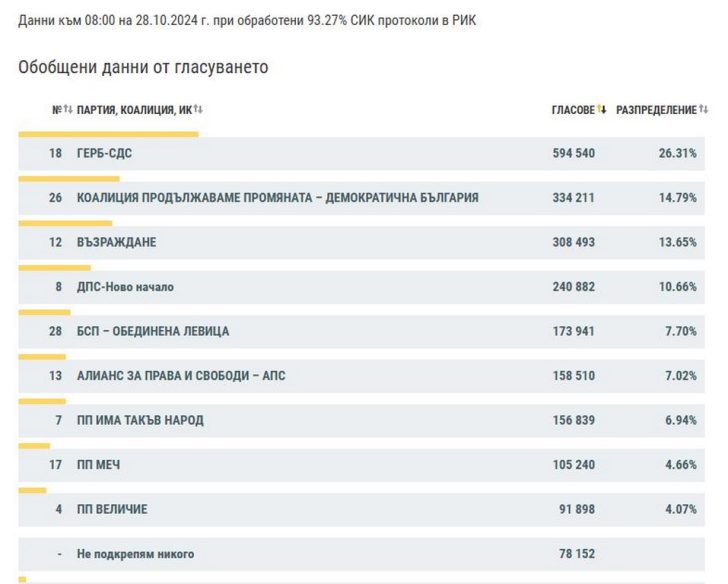Sort table by ГЛАСОВЕ column header
The image size is (728, 584).
pos(573,110)
